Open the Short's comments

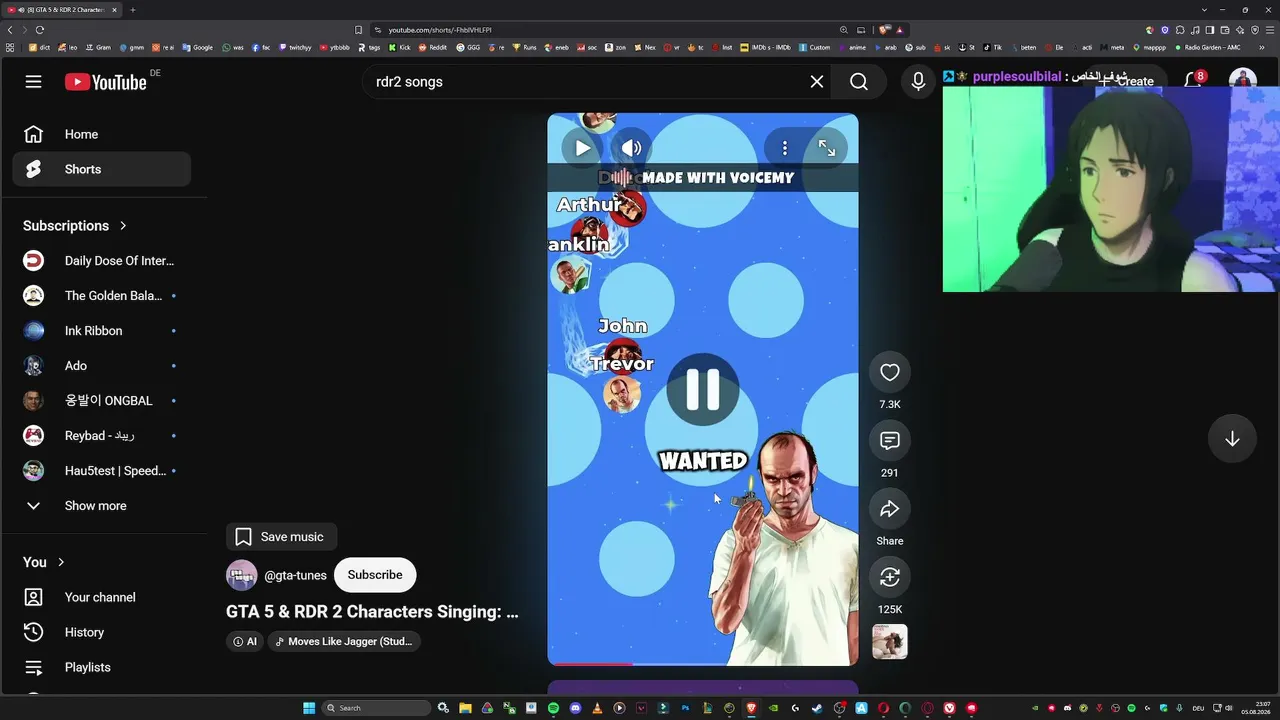(890, 441)
